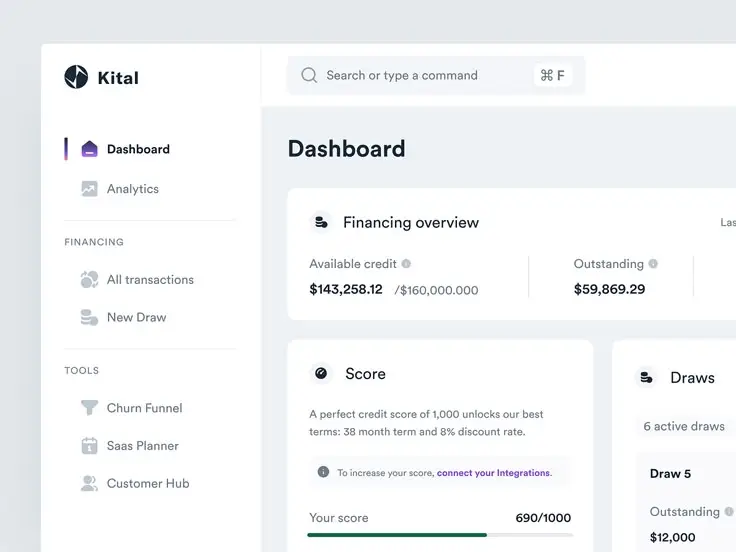Click the FINANCING section label
The width and height of the screenshot is (736, 552).
94,242
